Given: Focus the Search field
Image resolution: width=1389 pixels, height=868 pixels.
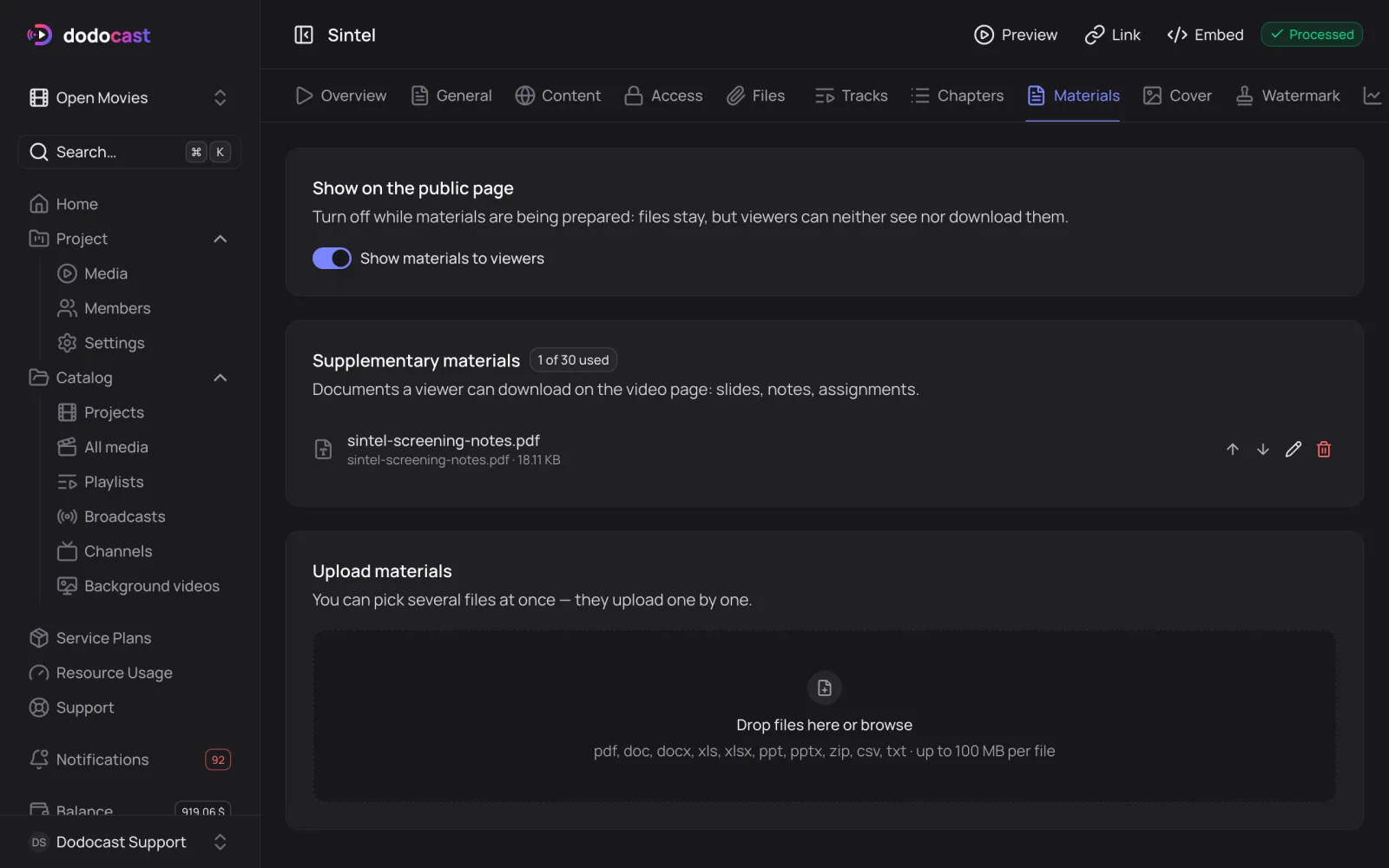Looking at the screenshot, I should pos(129,152).
